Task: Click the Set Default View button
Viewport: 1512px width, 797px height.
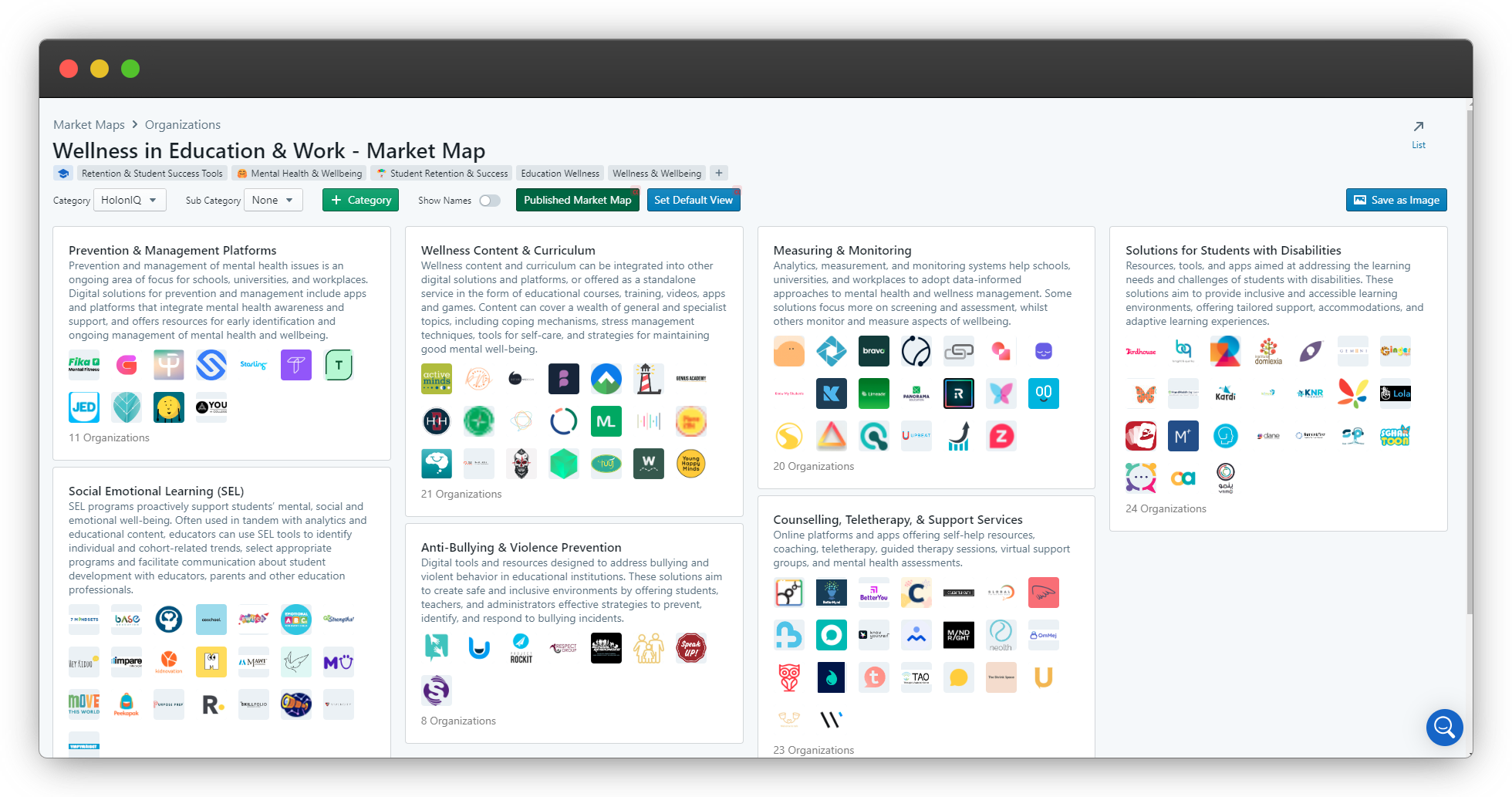Action: (x=694, y=200)
